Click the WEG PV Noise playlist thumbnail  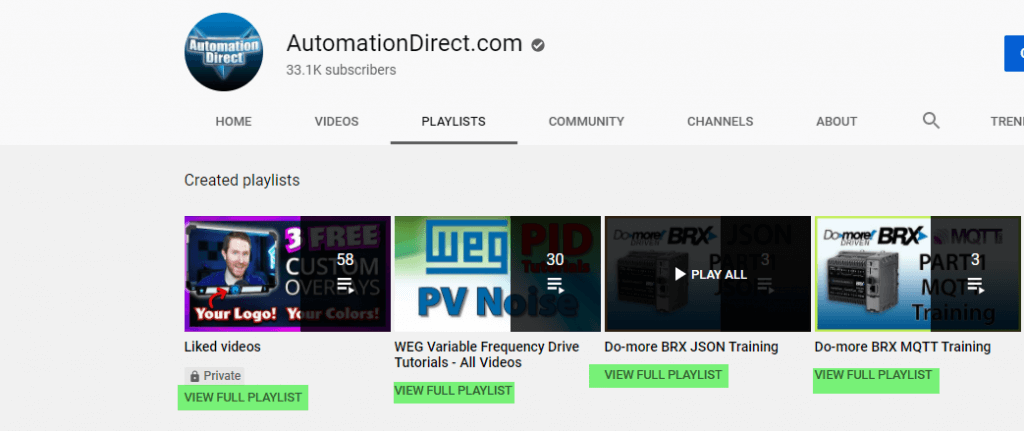[x=453, y=273]
